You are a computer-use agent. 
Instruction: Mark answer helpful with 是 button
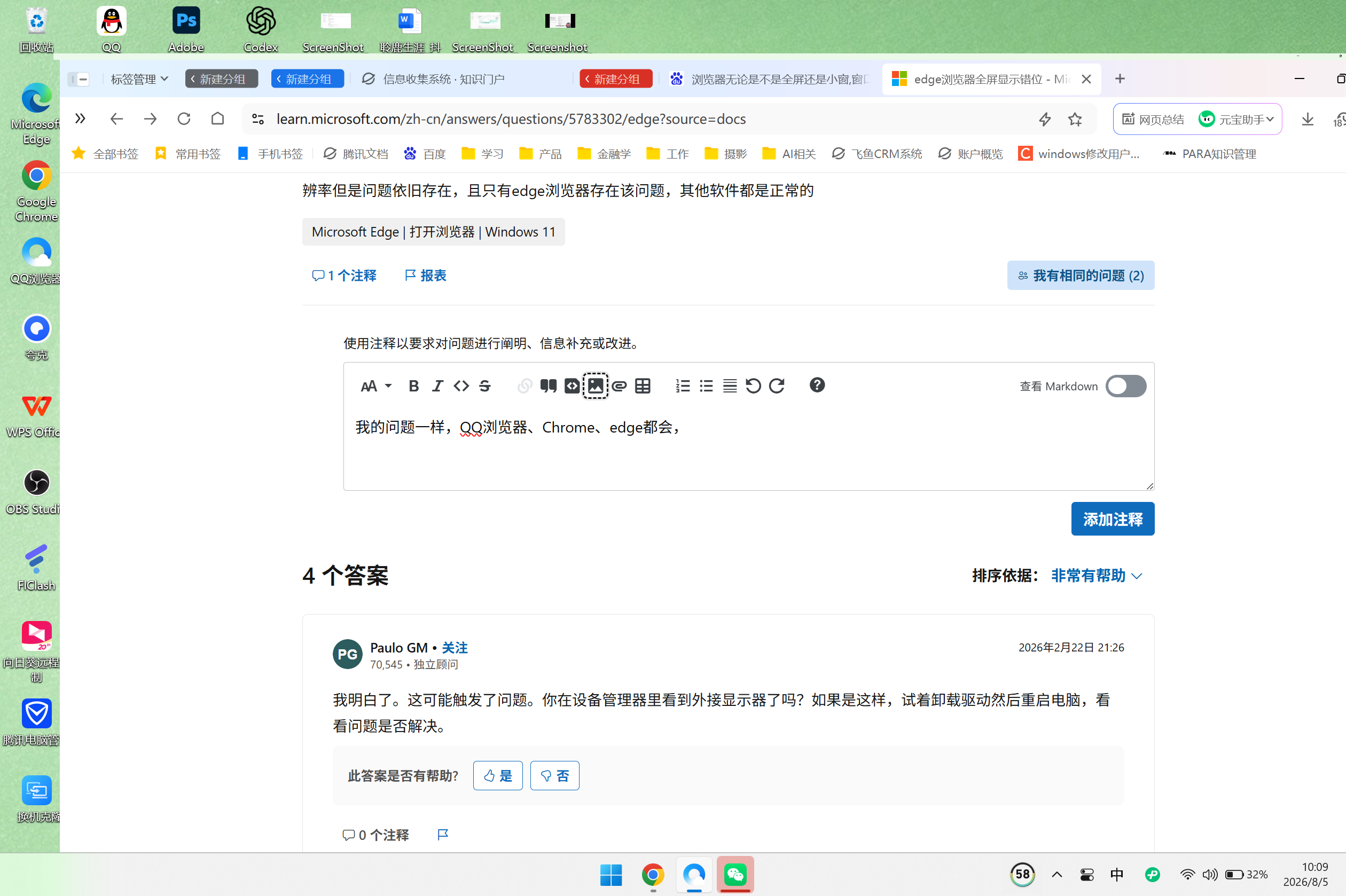(x=497, y=775)
